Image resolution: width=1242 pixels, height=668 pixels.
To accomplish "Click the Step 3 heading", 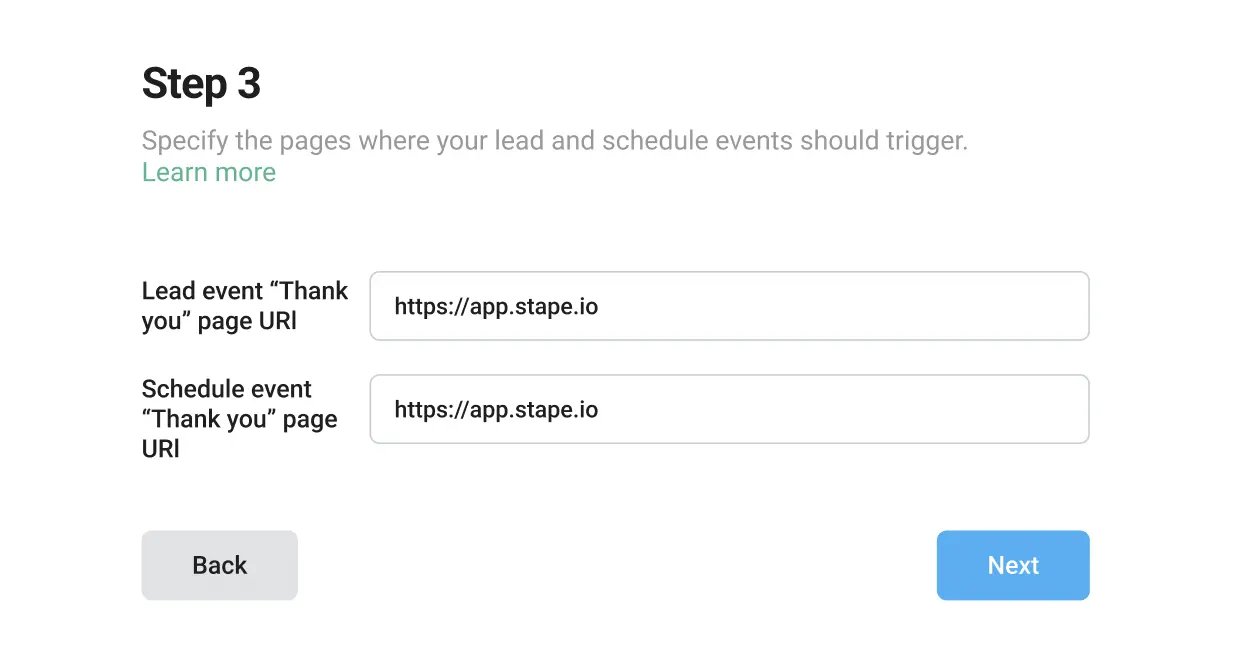I will 201,84.
